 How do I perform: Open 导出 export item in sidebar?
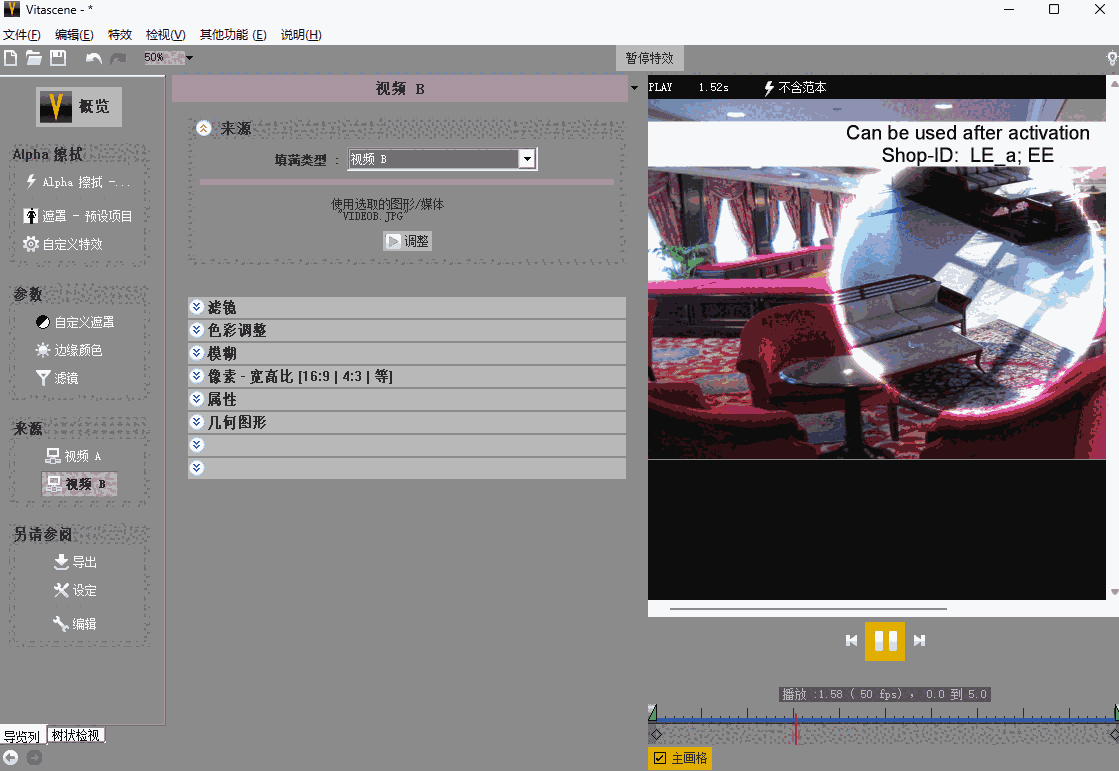point(75,562)
